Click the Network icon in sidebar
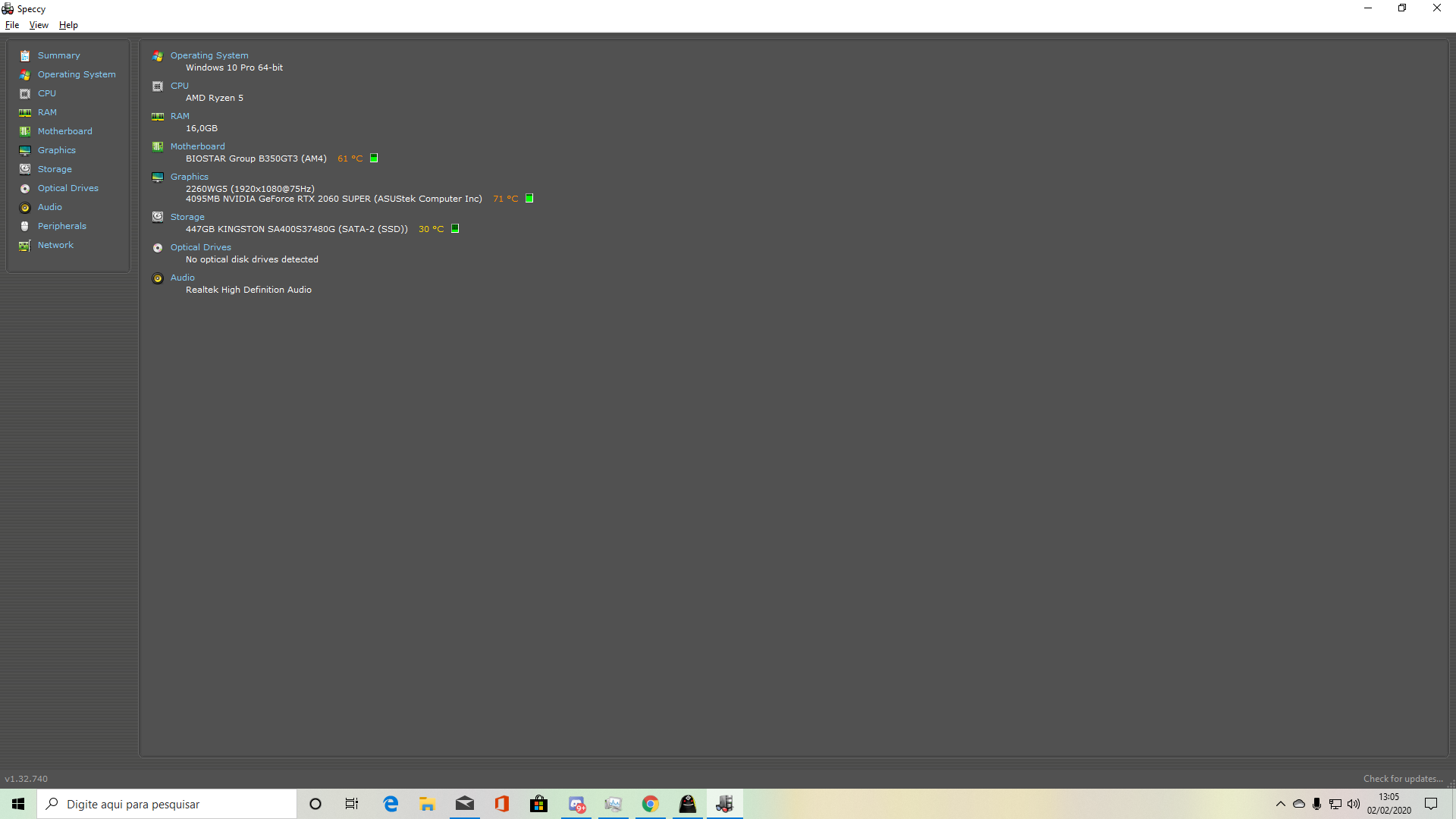The width and height of the screenshot is (1456, 819). (25, 246)
